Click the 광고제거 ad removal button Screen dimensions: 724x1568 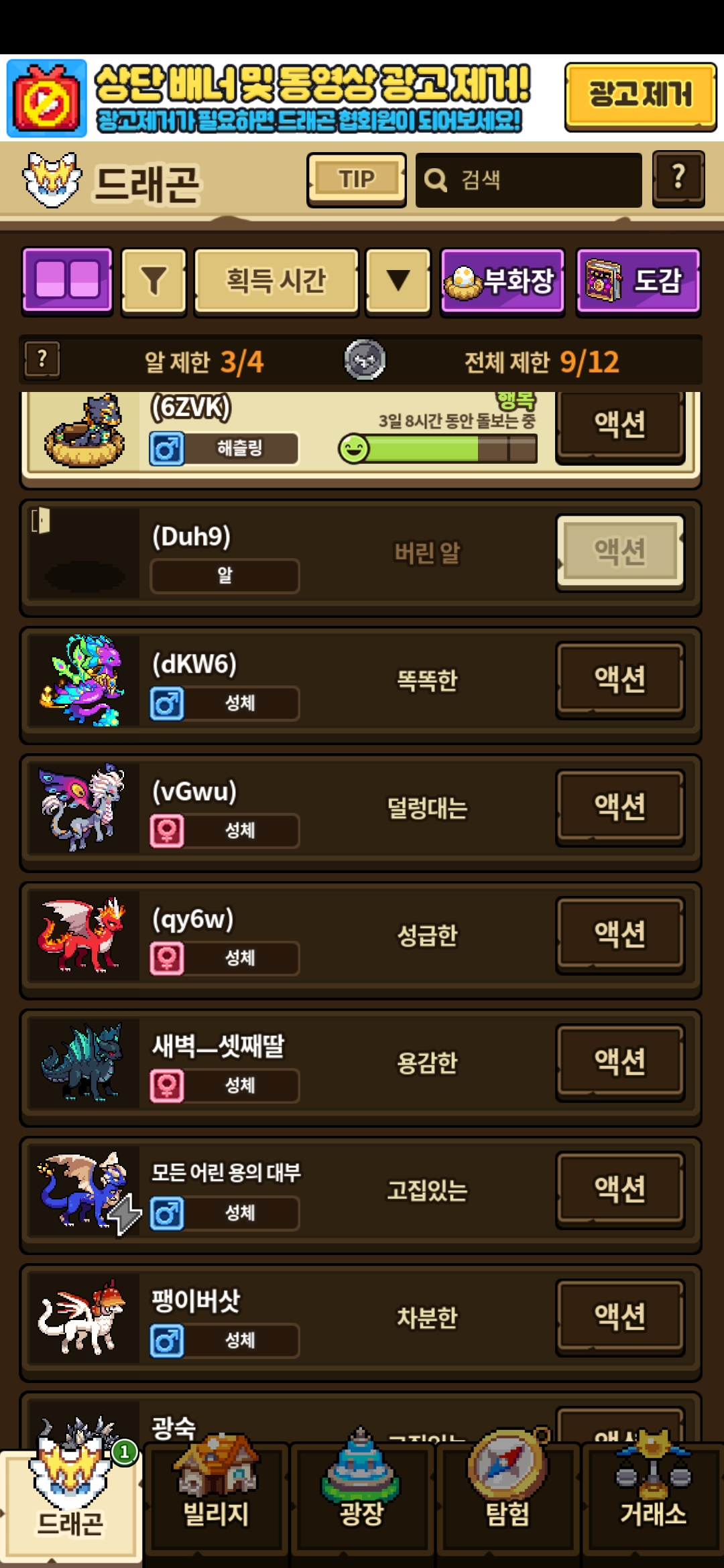click(x=640, y=95)
